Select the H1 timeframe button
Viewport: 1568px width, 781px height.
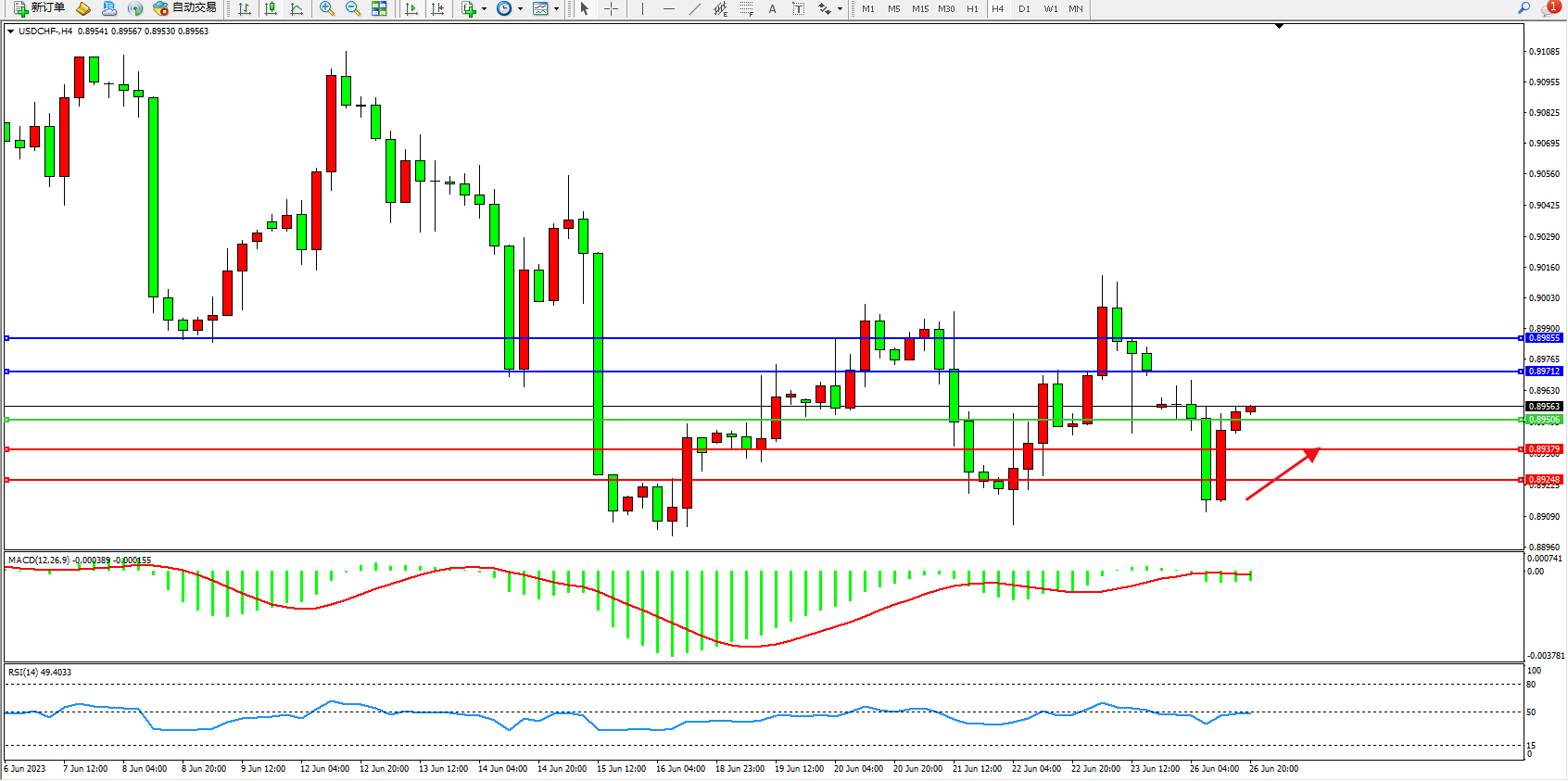click(x=972, y=9)
